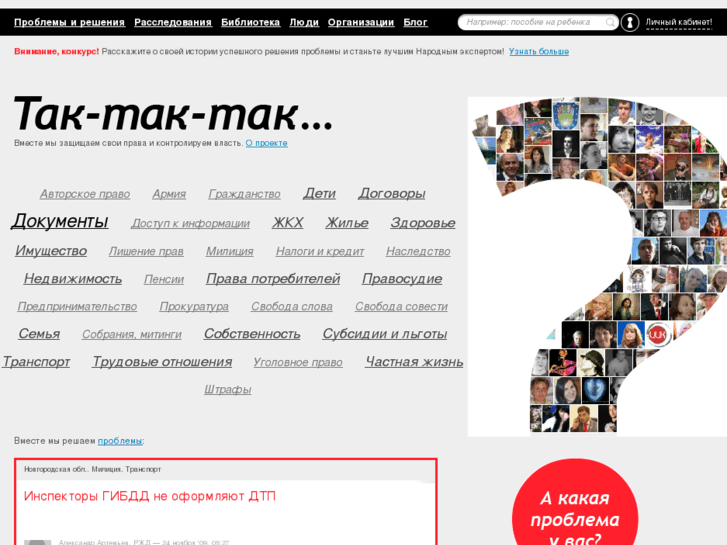Open 'Проблемы и решения' menu item
Viewport: 727px width, 545px height.
pyautogui.click(x=70, y=22)
